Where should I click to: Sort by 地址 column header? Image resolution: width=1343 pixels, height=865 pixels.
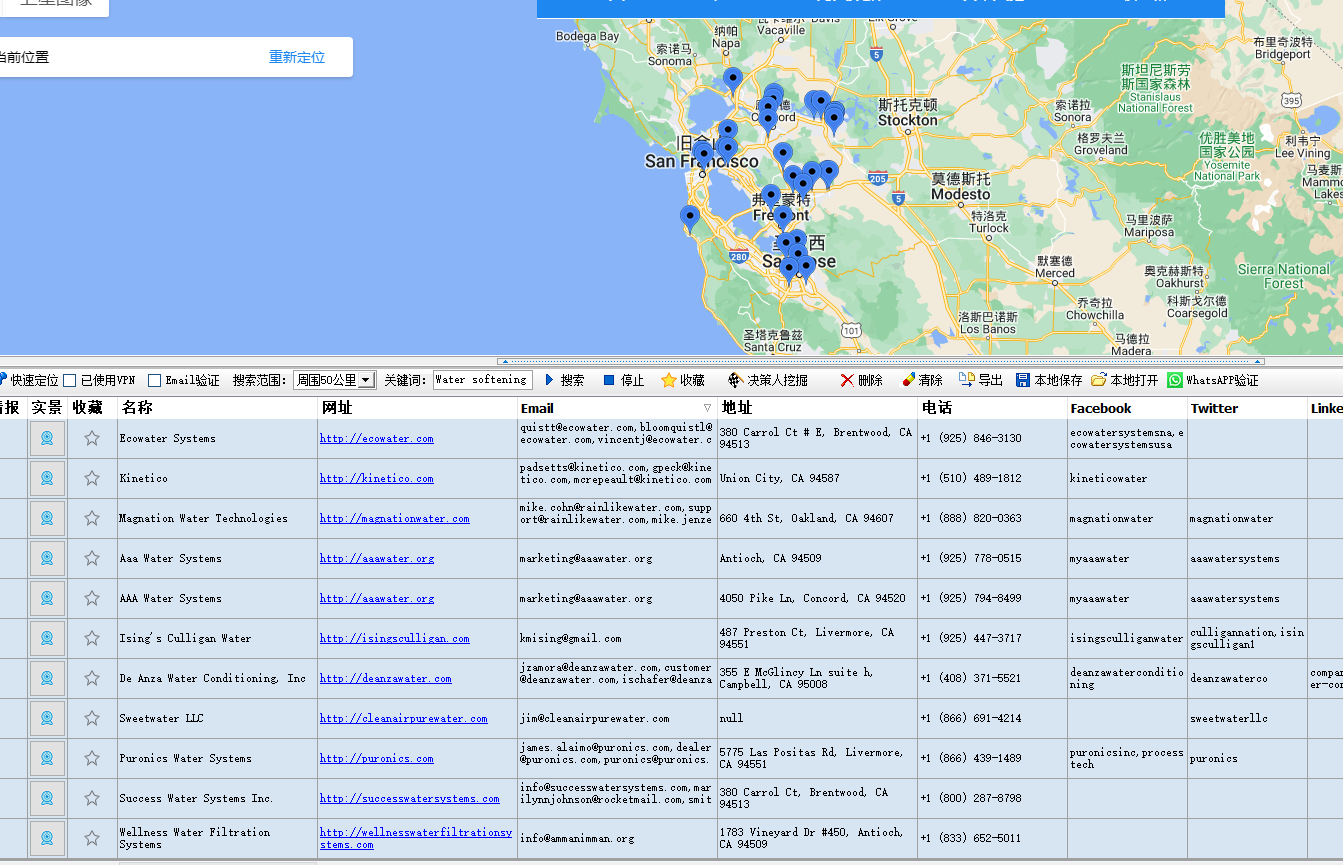pos(817,408)
